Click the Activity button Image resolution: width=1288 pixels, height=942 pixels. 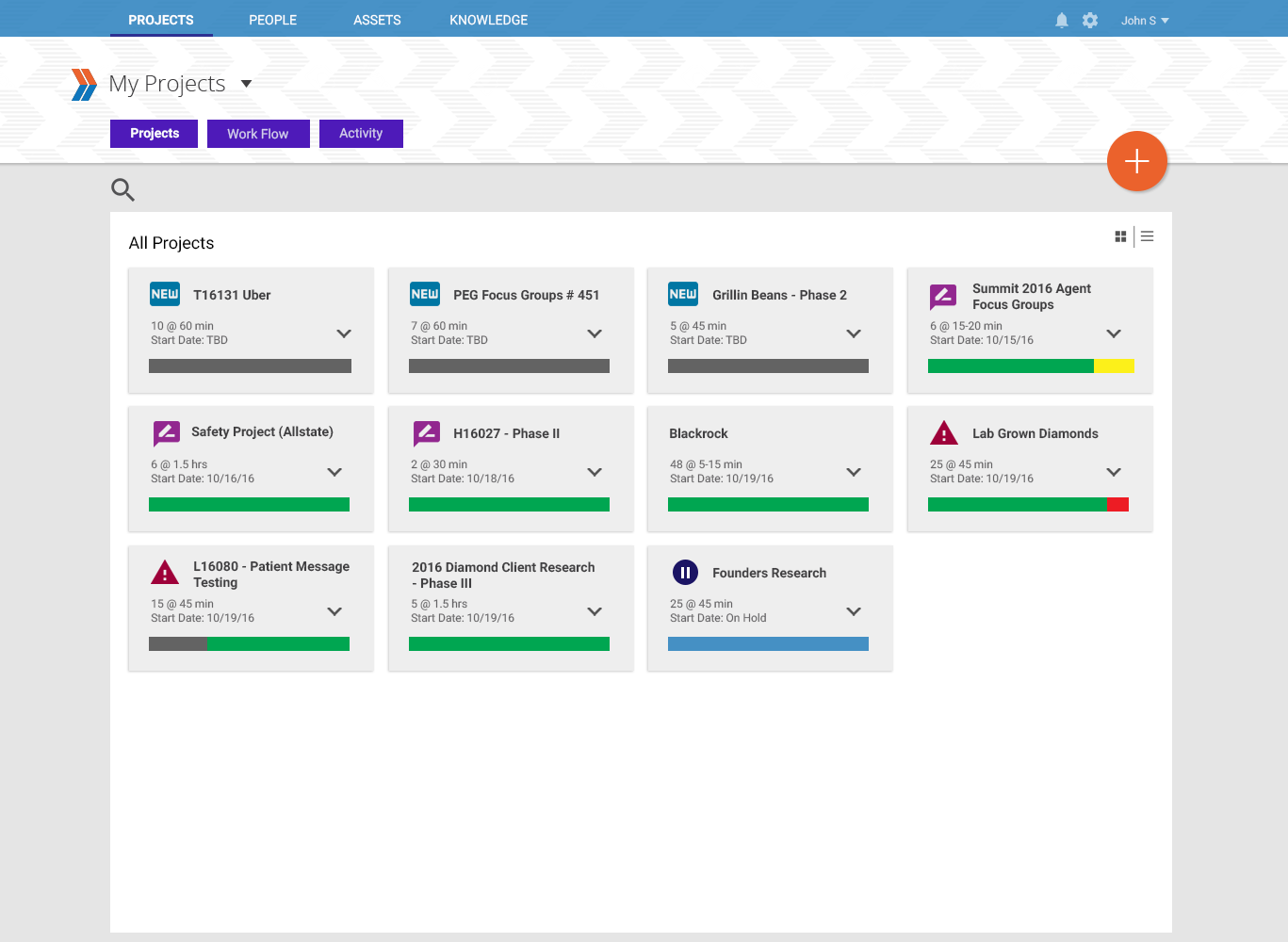point(361,134)
